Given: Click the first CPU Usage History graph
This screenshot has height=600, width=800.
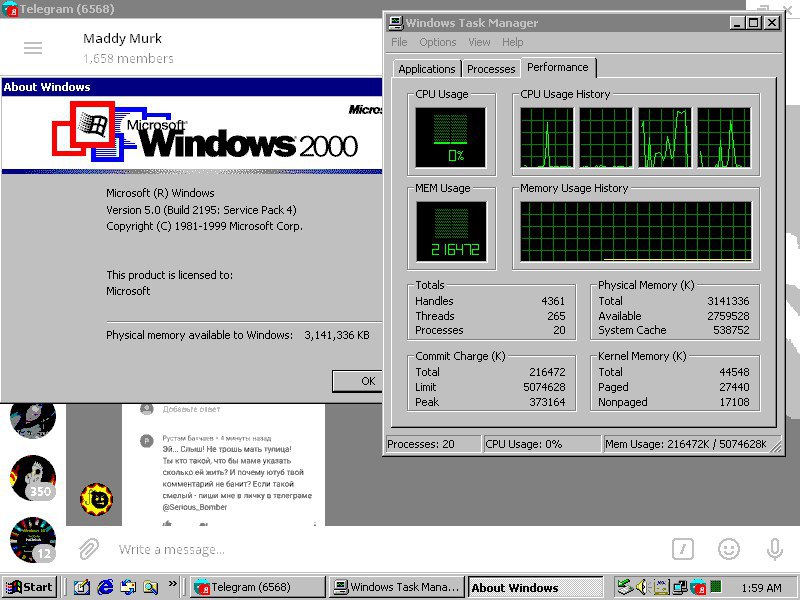Looking at the screenshot, I should (547, 137).
